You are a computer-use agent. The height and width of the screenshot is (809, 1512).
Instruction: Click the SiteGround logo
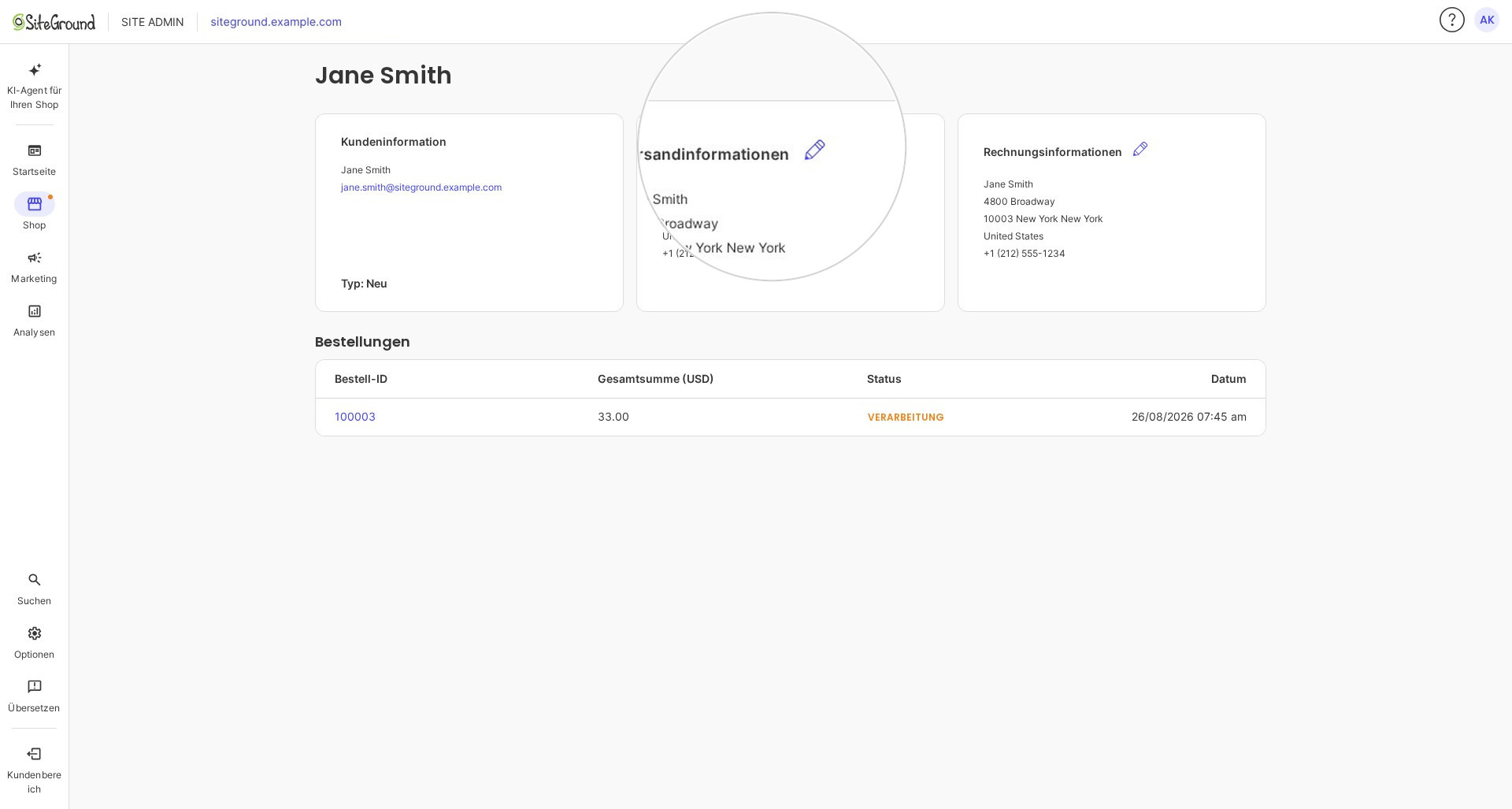click(x=54, y=22)
